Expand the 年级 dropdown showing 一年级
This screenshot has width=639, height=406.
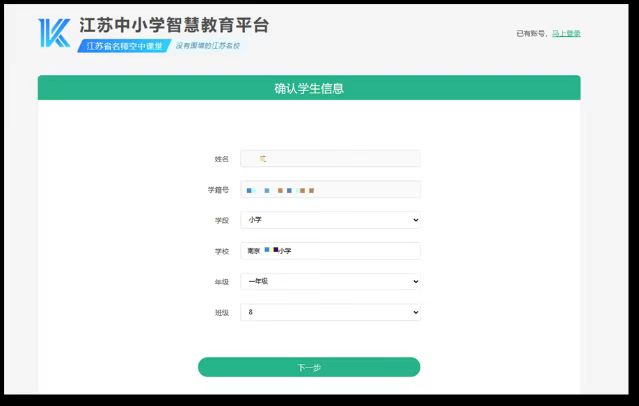click(330, 281)
